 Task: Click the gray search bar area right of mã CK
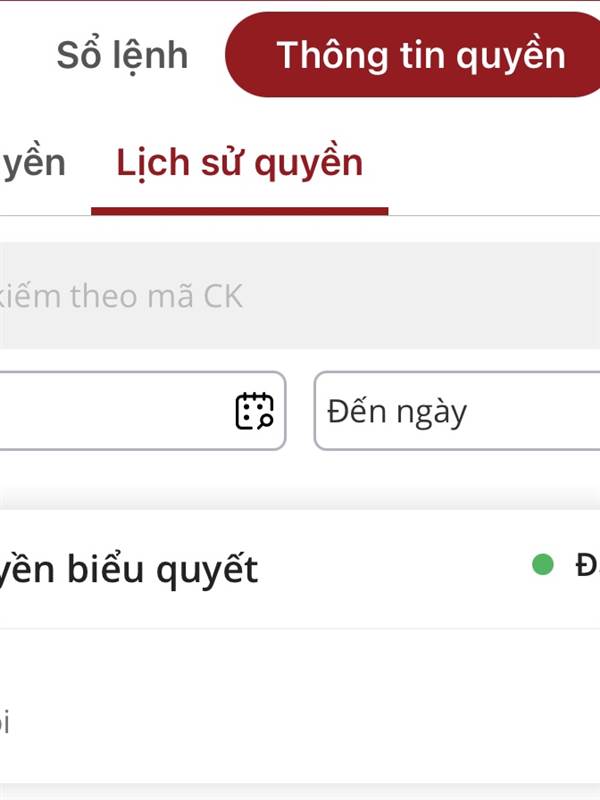(x=421, y=295)
